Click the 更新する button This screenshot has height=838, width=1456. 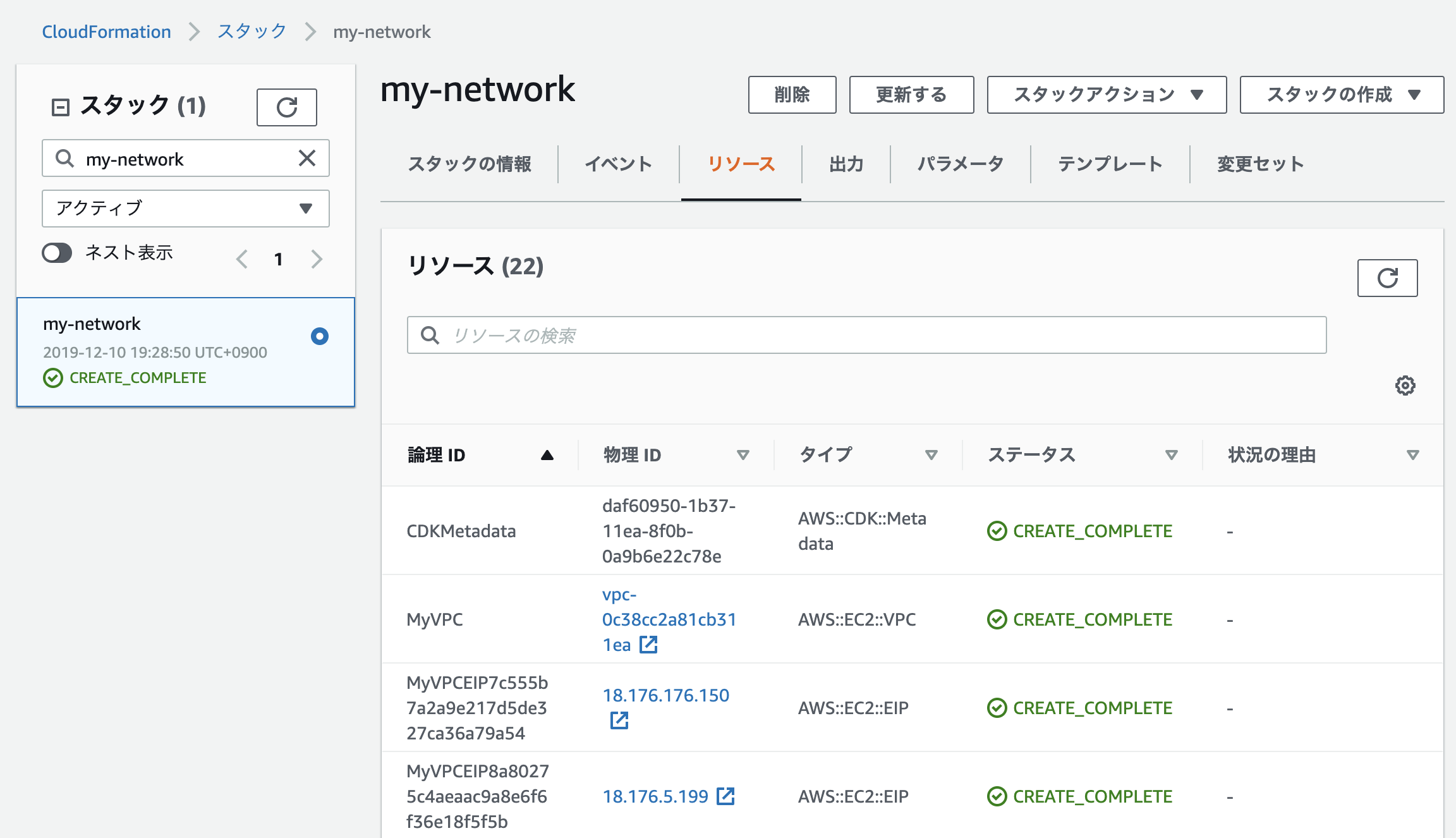pyautogui.click(x=911, y=95)
